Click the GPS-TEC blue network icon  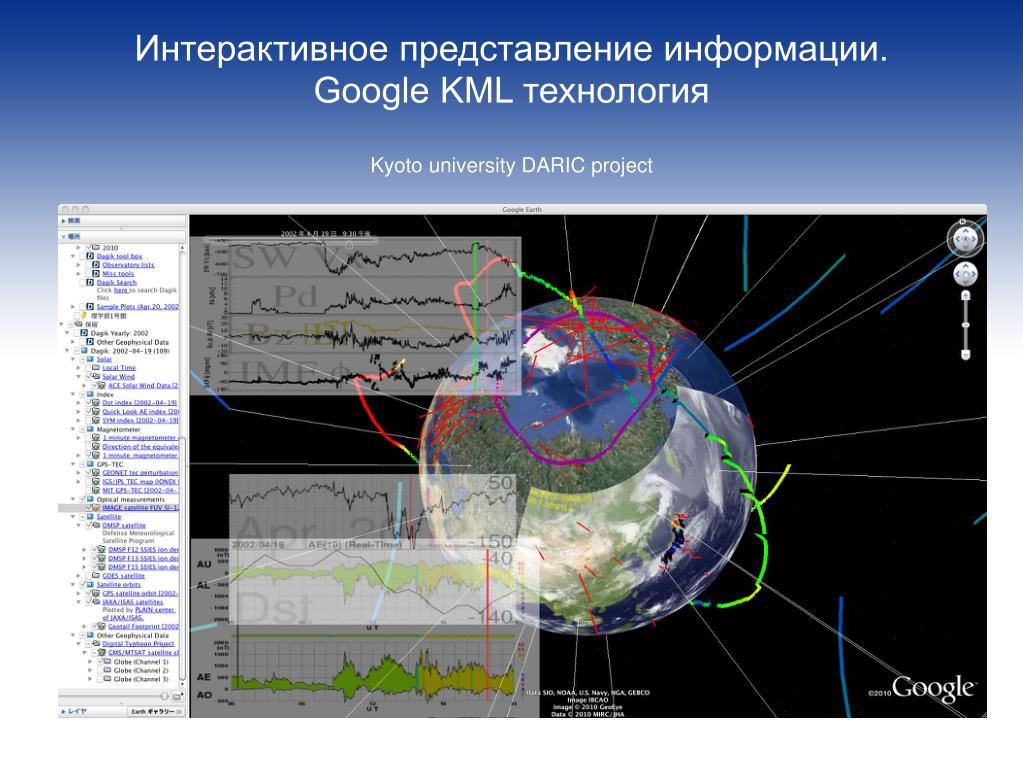(x=90, y=464)
